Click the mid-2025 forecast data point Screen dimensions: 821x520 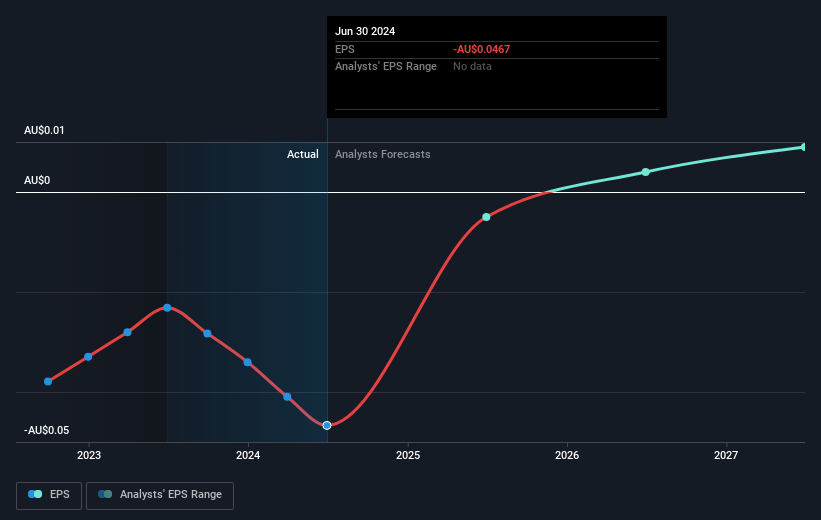tap(486, 217)
